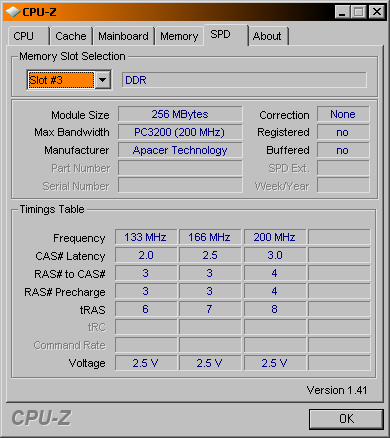This screenshot has width=390, height=438.
Task: Click the Max Bandwidth label
Action: [72, 132]
